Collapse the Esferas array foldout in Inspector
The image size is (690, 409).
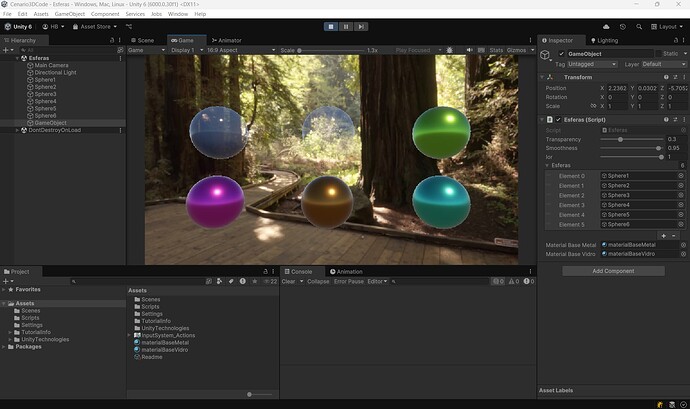coord(547,166)
